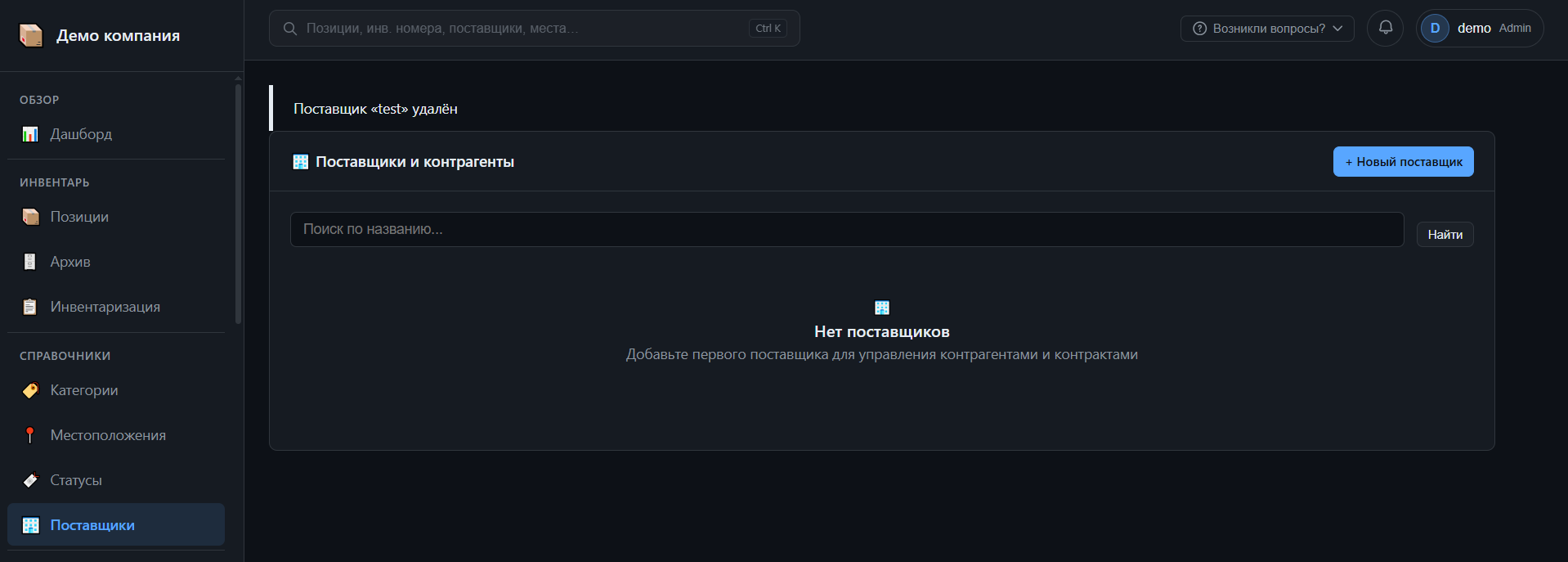Click the Категории tag icon

click(x=30, y=390)
